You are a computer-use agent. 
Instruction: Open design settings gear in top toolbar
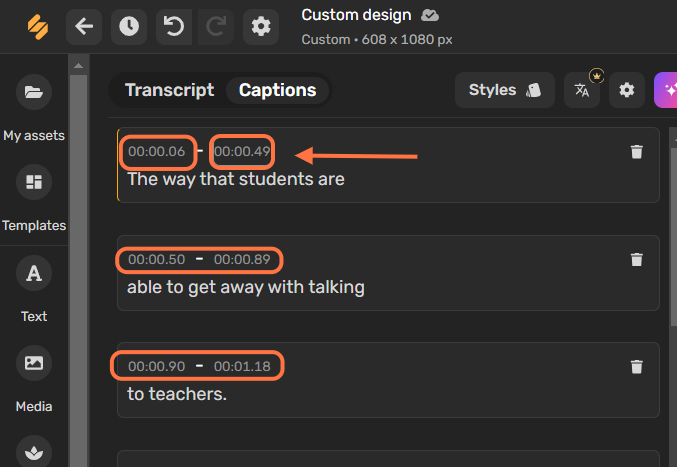261,27
